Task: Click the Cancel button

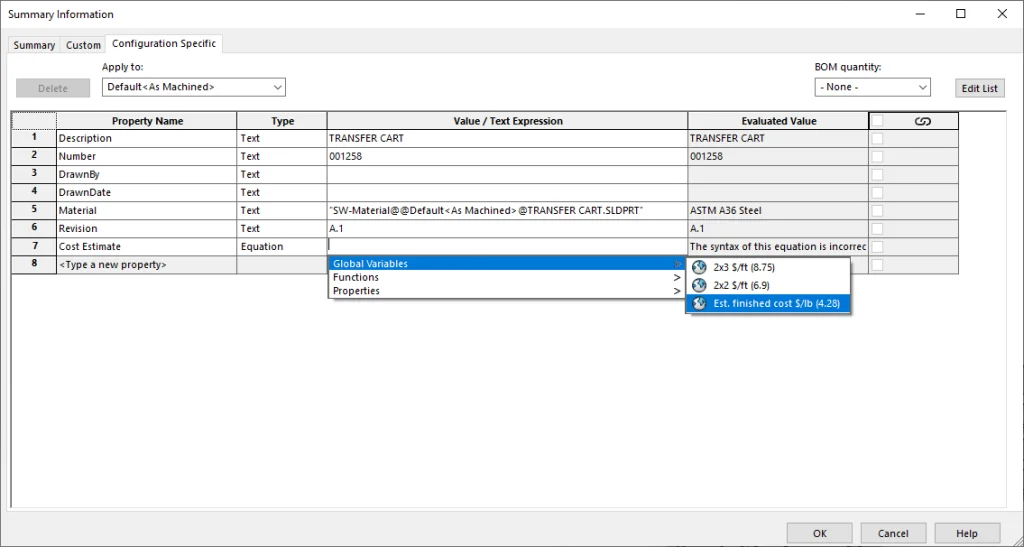Action: tap(892, 534)
